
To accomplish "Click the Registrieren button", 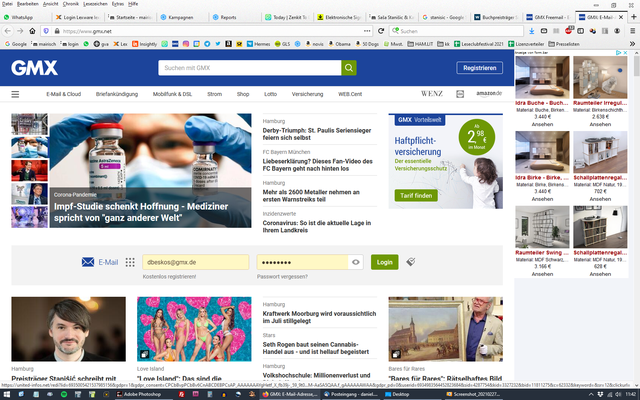I will tap(480, 68).
